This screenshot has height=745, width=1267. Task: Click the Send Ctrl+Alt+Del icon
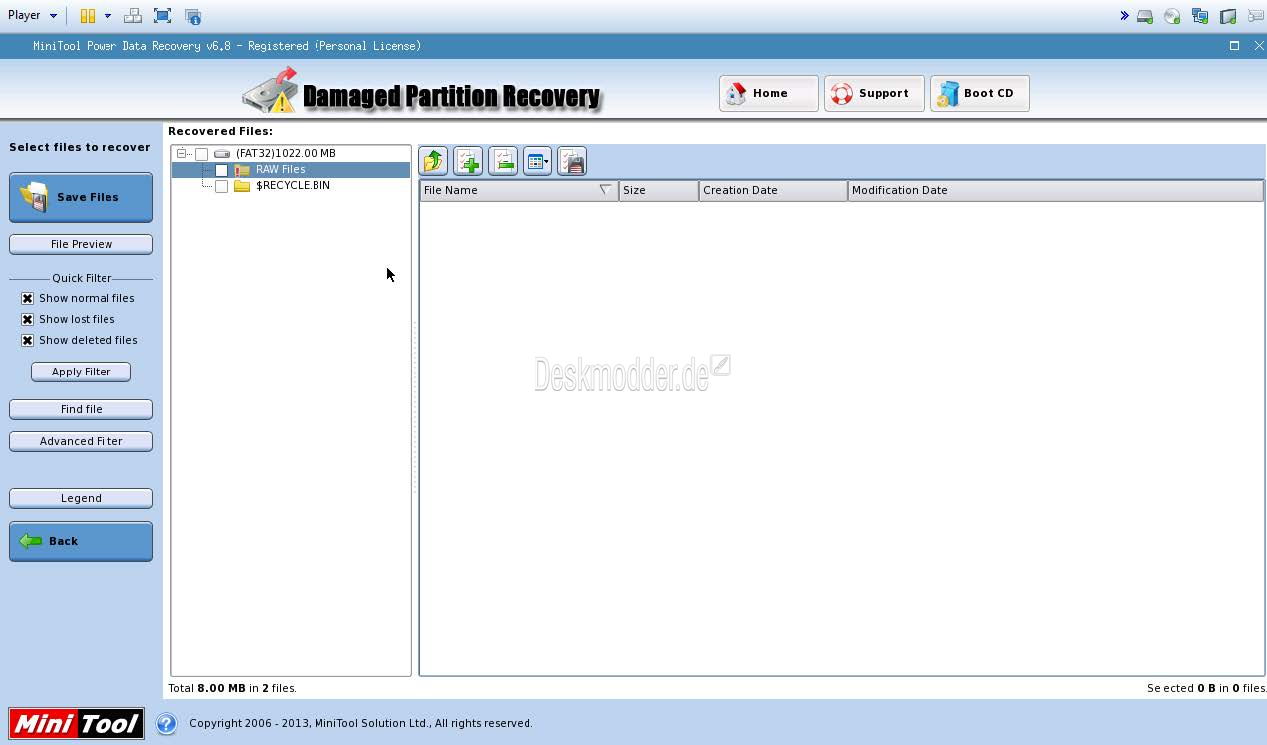pyautogui.click(x=132, y=16)
